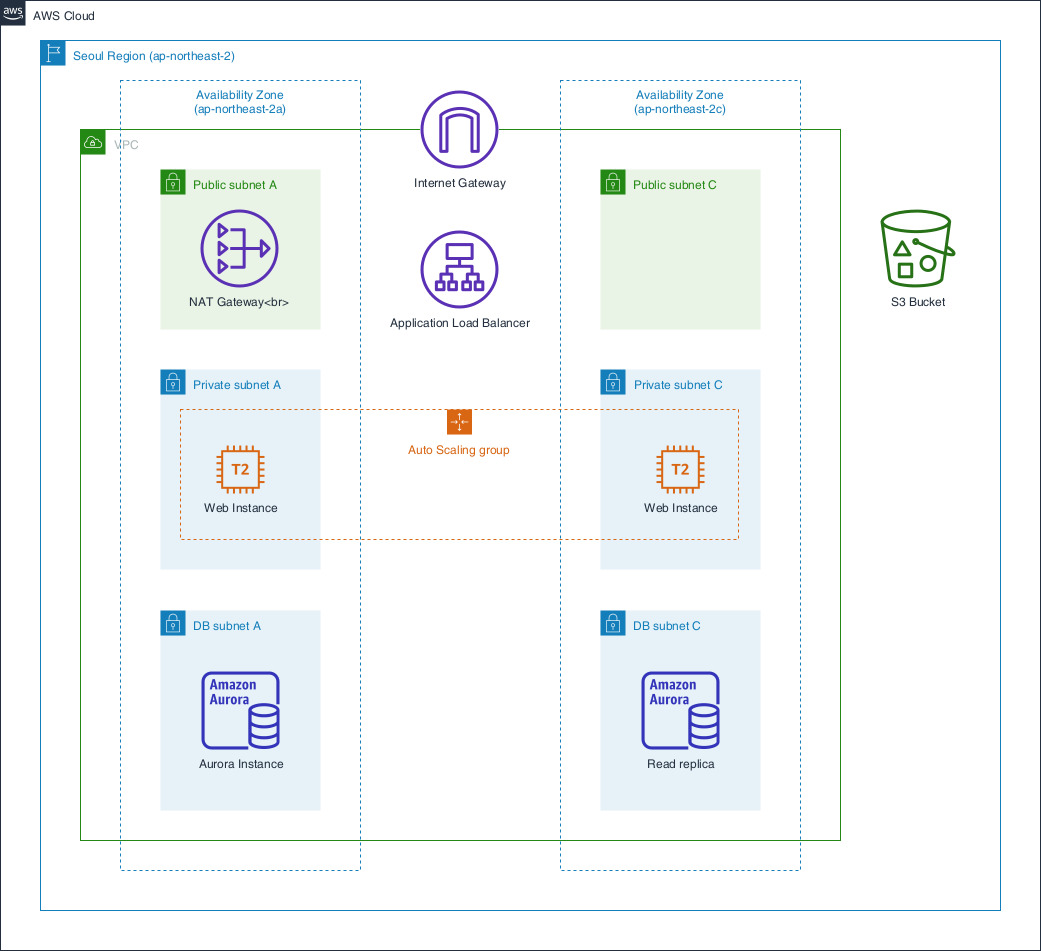The image size is (1041, 951).
Task: Click the DB subnet A lock icon
Action: click(173, 623)
